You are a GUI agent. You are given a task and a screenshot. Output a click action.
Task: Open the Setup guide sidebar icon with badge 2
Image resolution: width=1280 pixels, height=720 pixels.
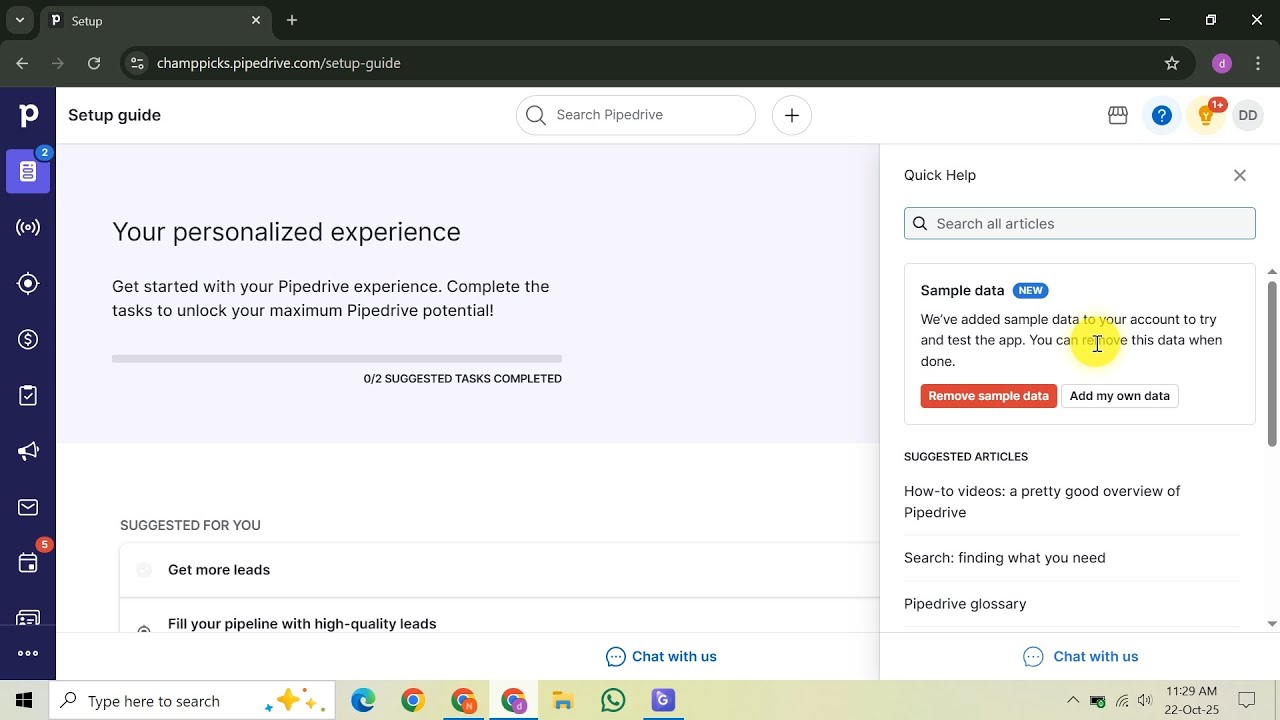point(28,171)
